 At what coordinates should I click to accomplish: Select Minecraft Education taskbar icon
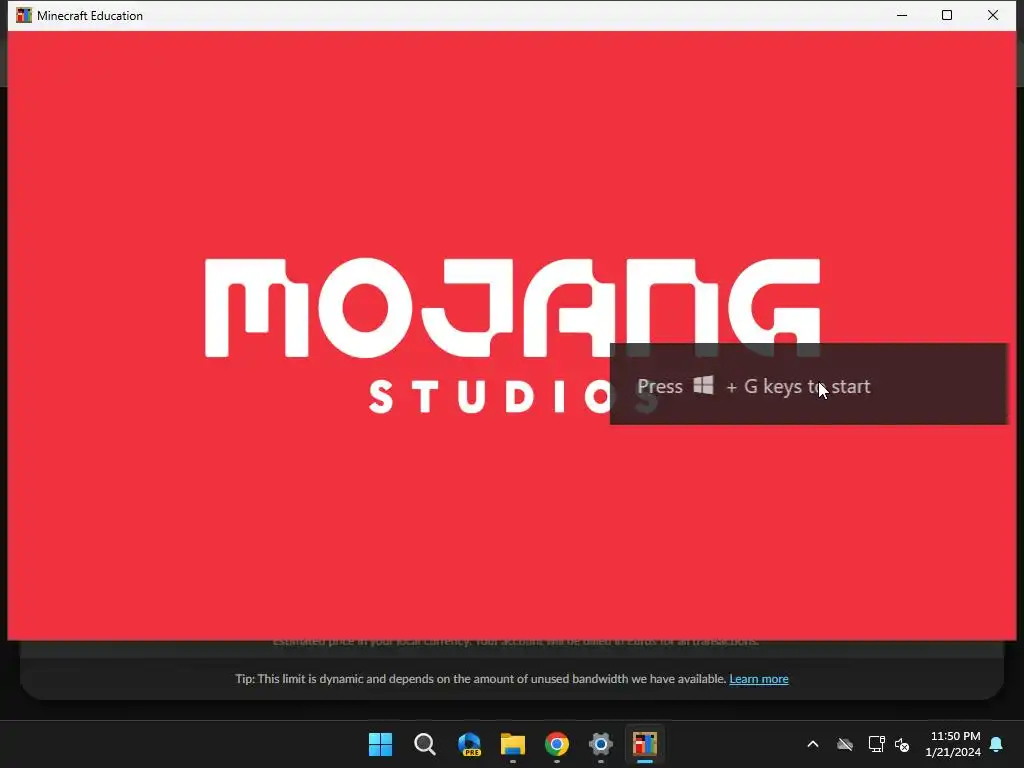[645, 744]
